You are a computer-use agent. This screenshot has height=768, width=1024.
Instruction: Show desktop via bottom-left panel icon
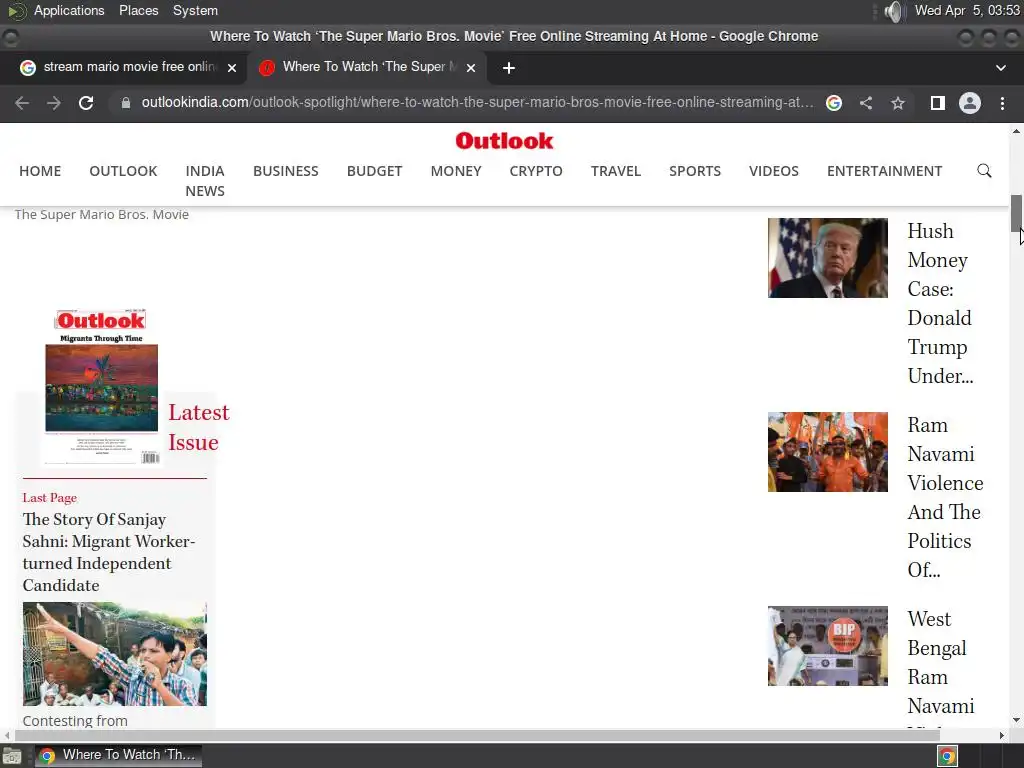coord(12,756)
